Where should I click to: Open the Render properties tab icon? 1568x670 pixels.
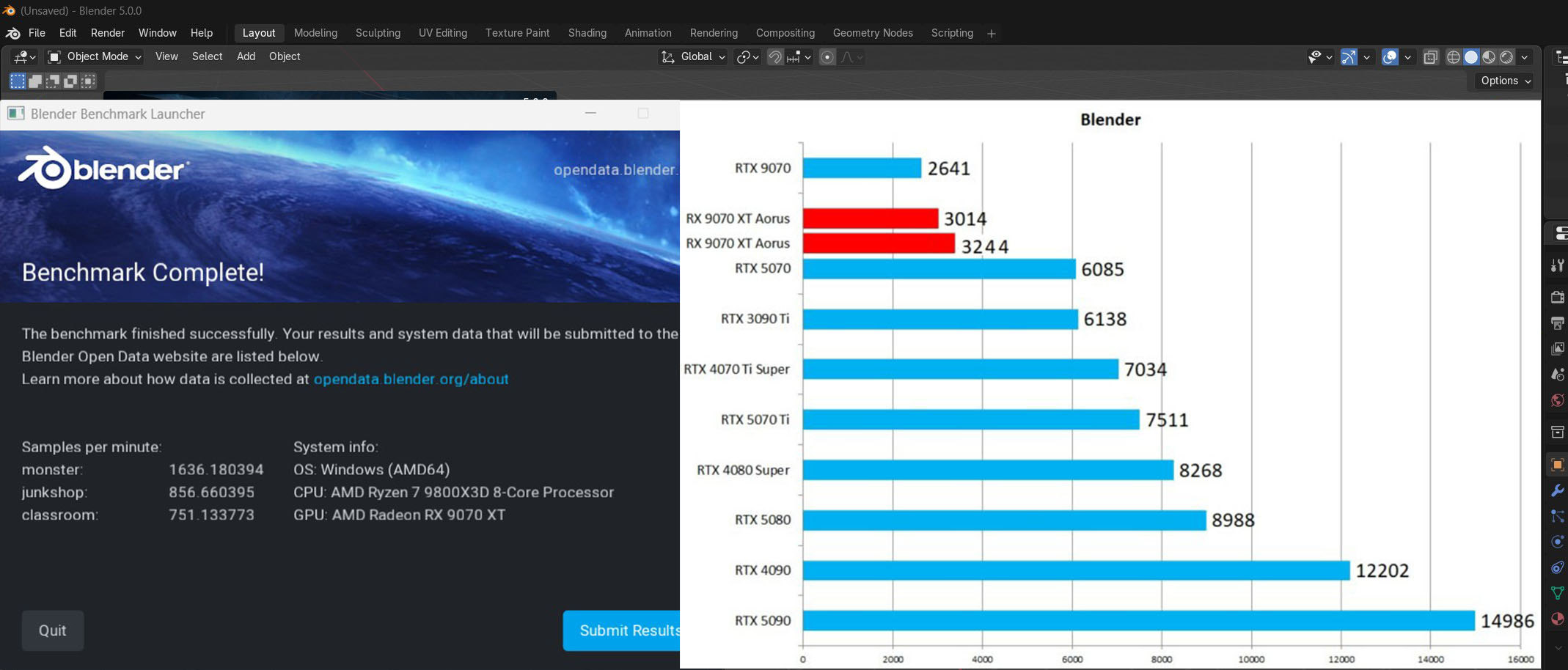pyautogui.click(x=1557, y=297)
